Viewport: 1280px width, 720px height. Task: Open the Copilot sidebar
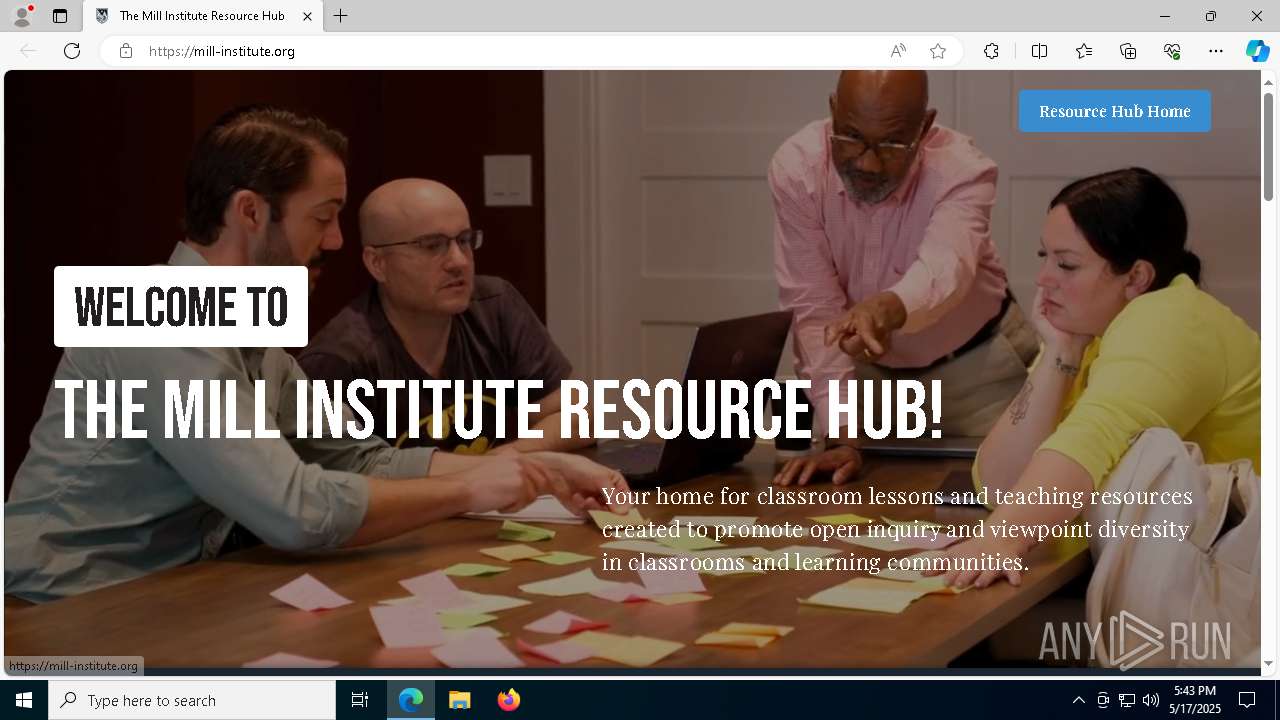[1257, 51]
